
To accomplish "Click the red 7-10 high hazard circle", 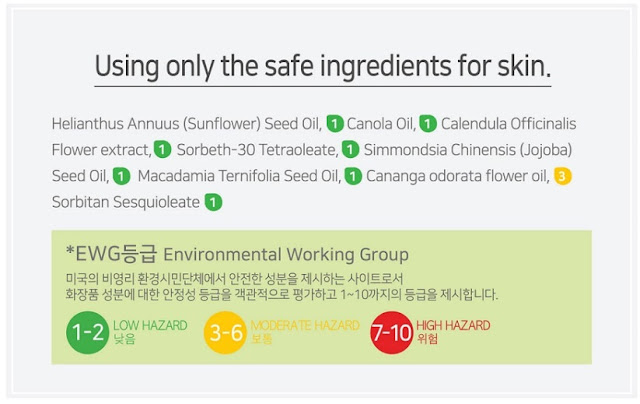I will 392,333.
